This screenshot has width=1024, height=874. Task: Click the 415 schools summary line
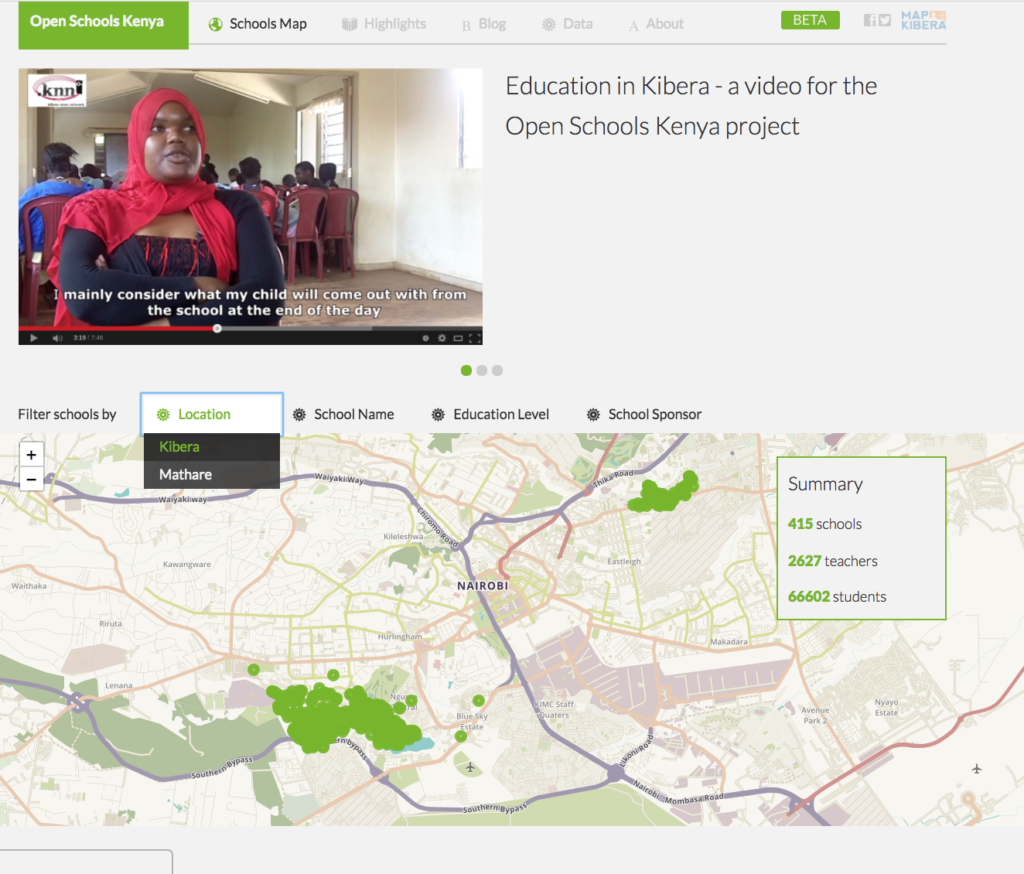coord(824,524)
